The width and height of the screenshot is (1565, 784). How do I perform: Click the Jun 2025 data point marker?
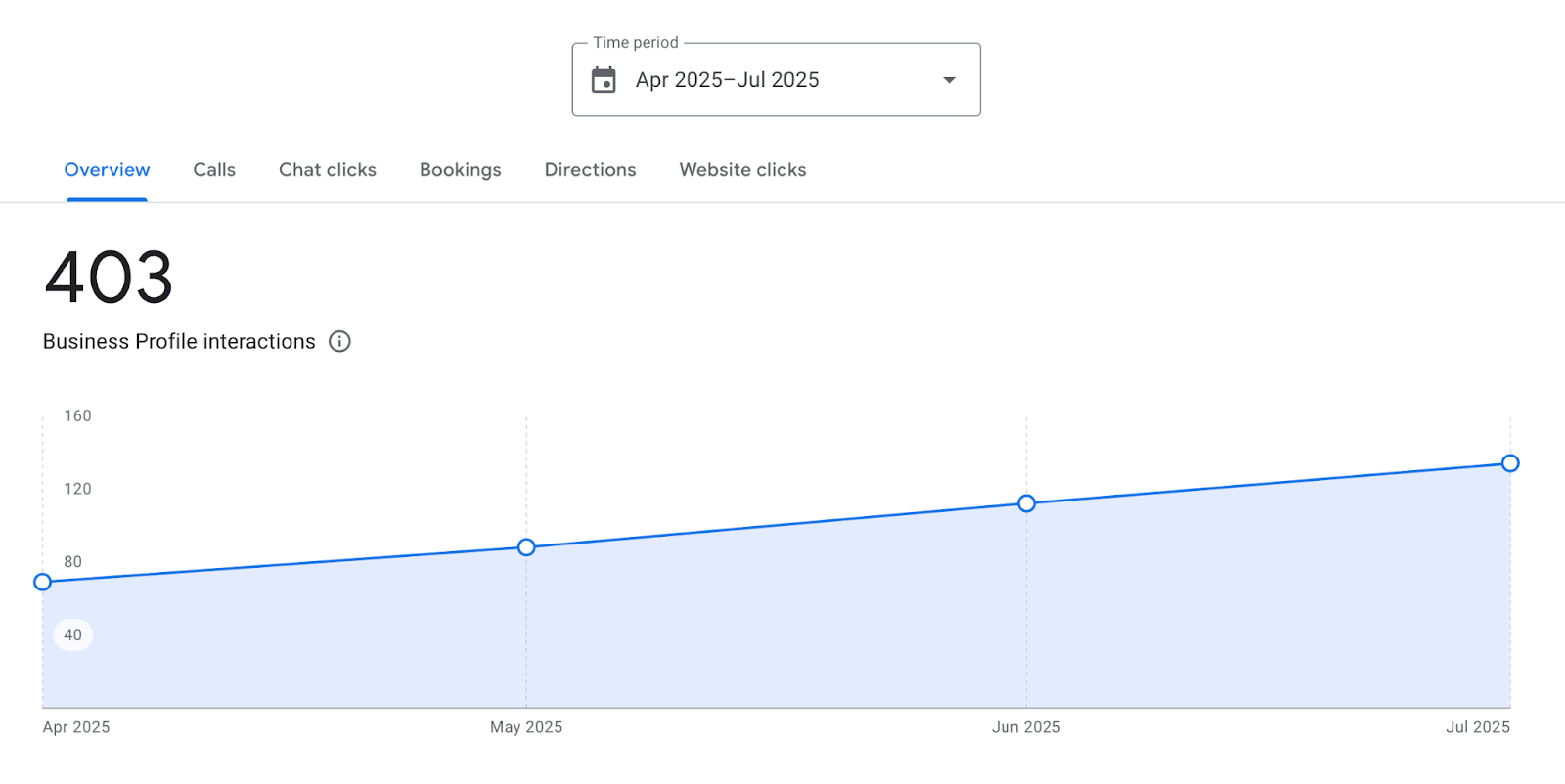(x=1026, y=503)
